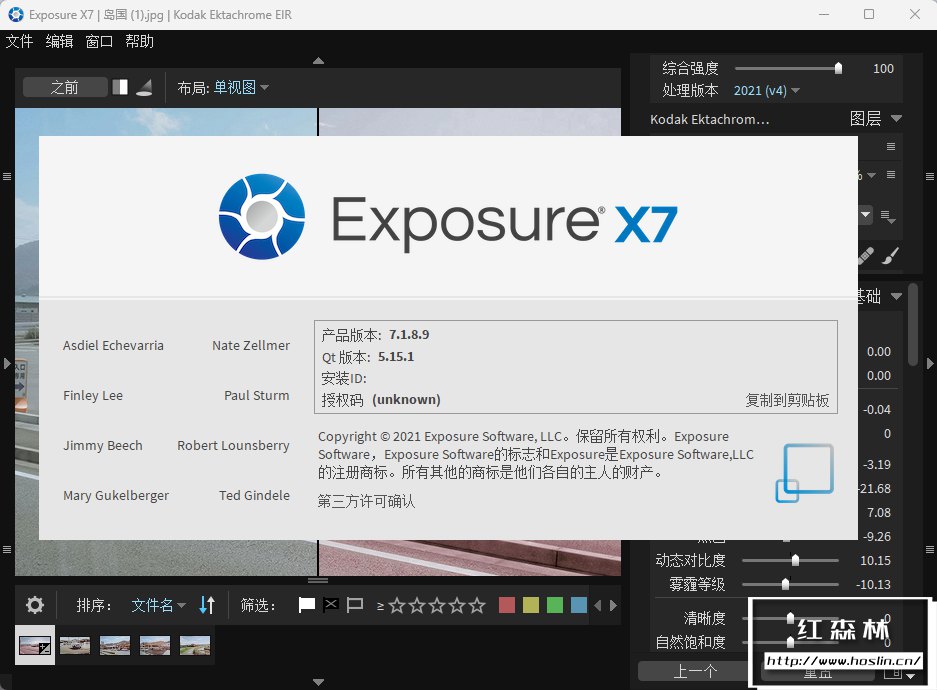Image resolution: width=937 pixels, height=690 pixels.
Task: Collapse the top panel with the up arrow
Action: click(x=319, y=60)
